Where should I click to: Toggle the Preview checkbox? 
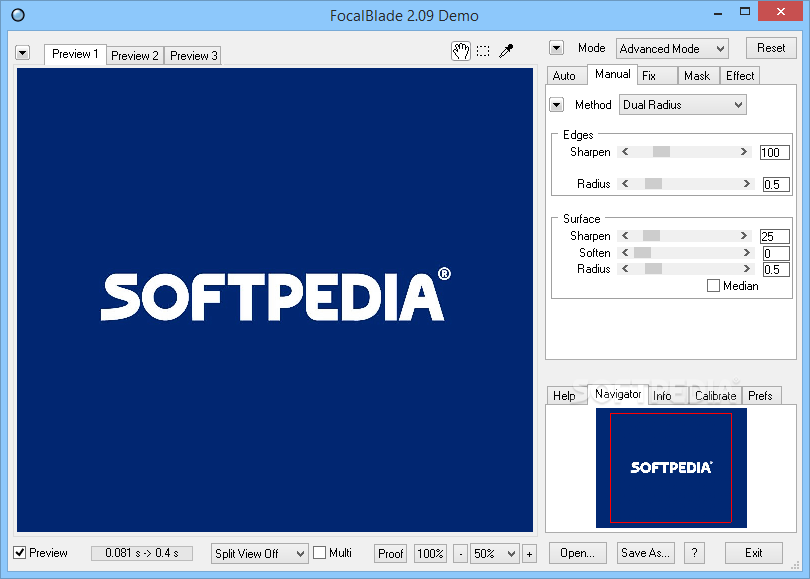point(20,553)
